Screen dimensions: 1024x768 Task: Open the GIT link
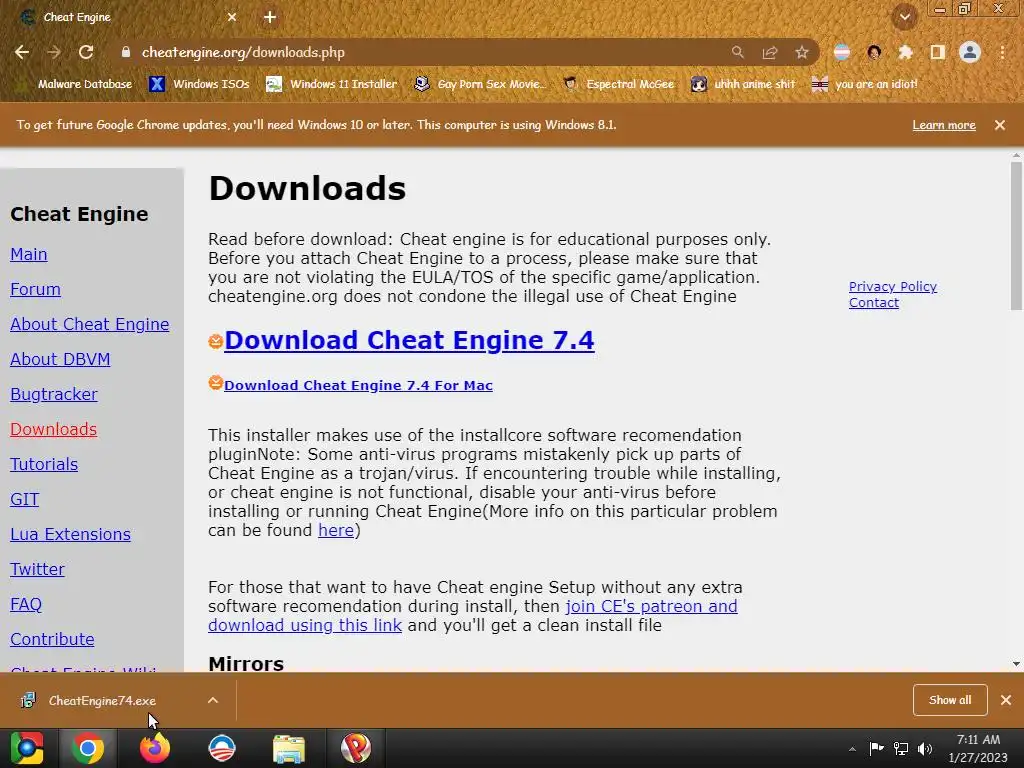24,500
